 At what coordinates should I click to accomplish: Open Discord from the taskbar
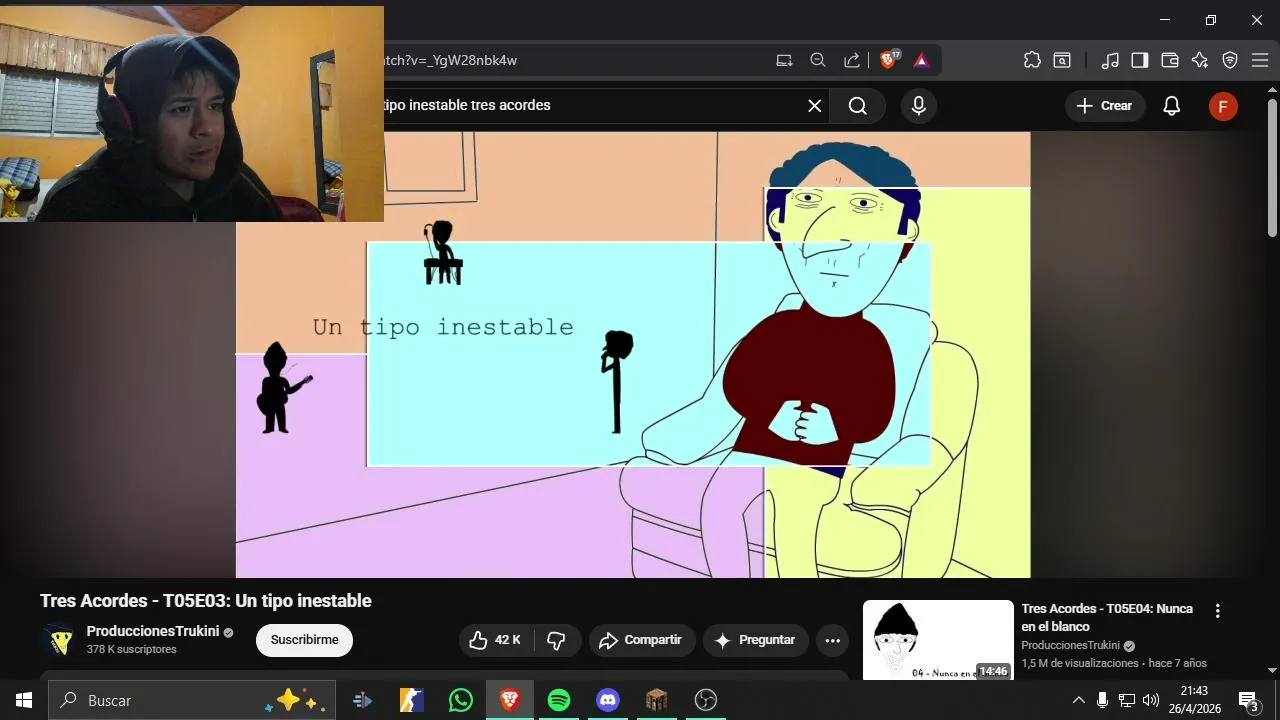coord(608,700)
